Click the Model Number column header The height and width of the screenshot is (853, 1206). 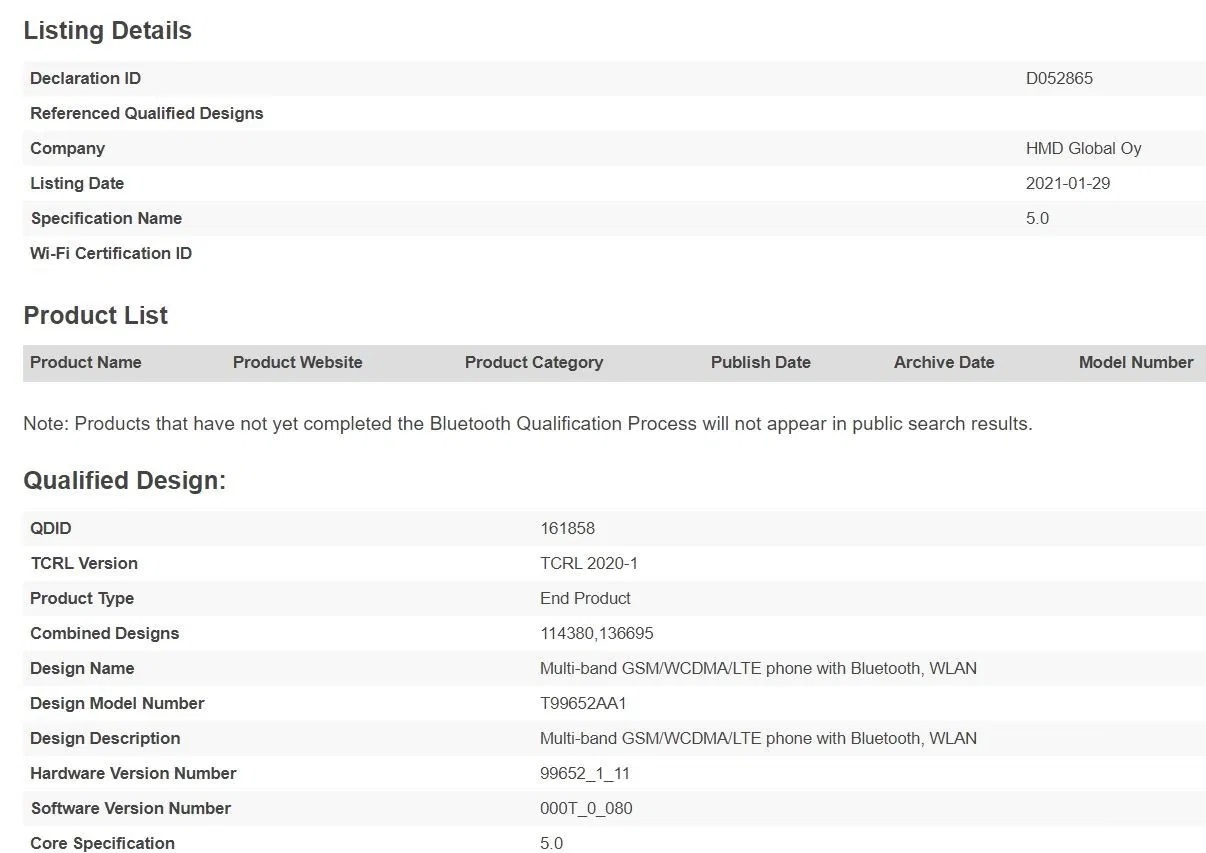pos(1135,363)
